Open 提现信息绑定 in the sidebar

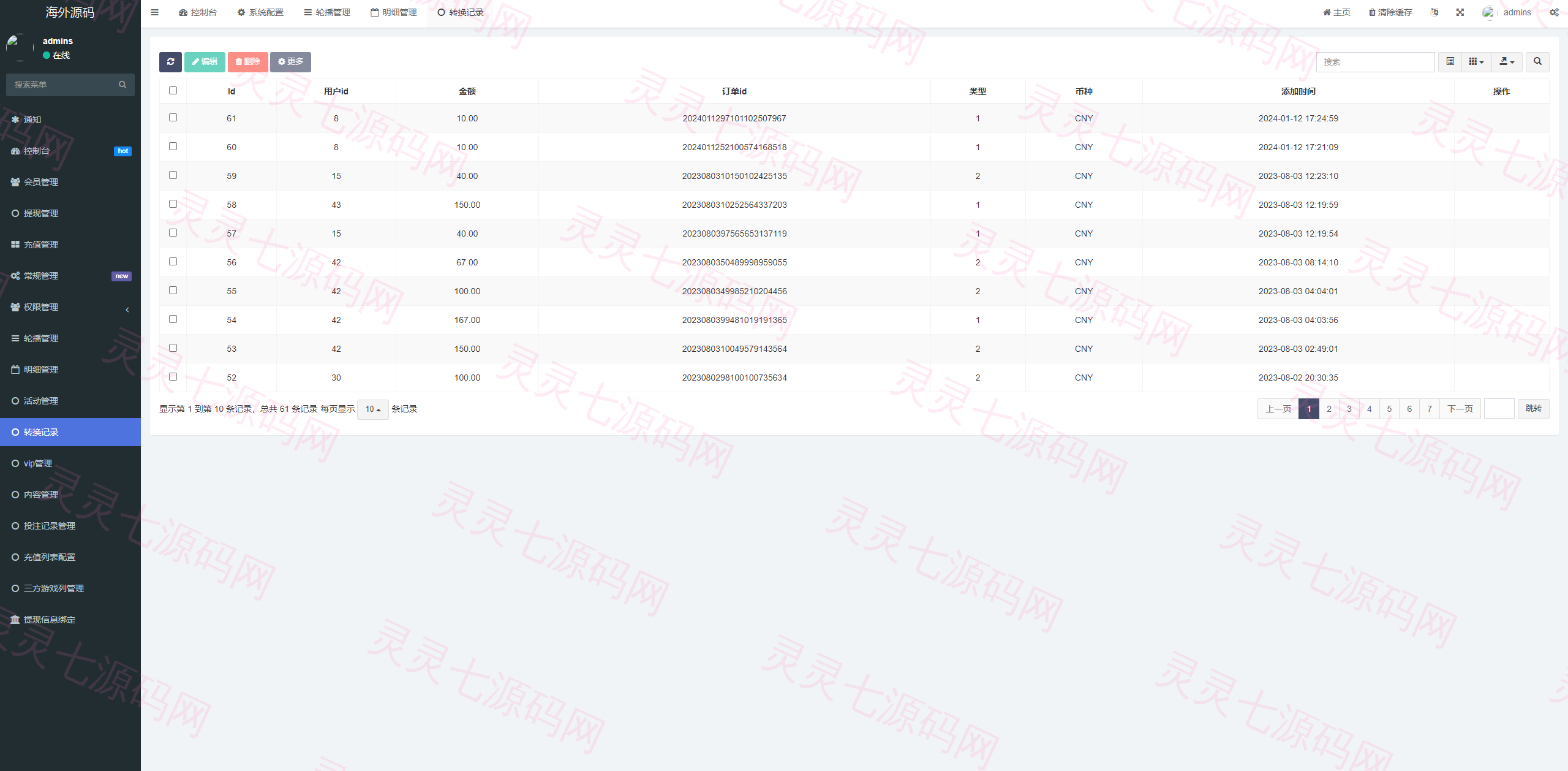coord(70,620)
